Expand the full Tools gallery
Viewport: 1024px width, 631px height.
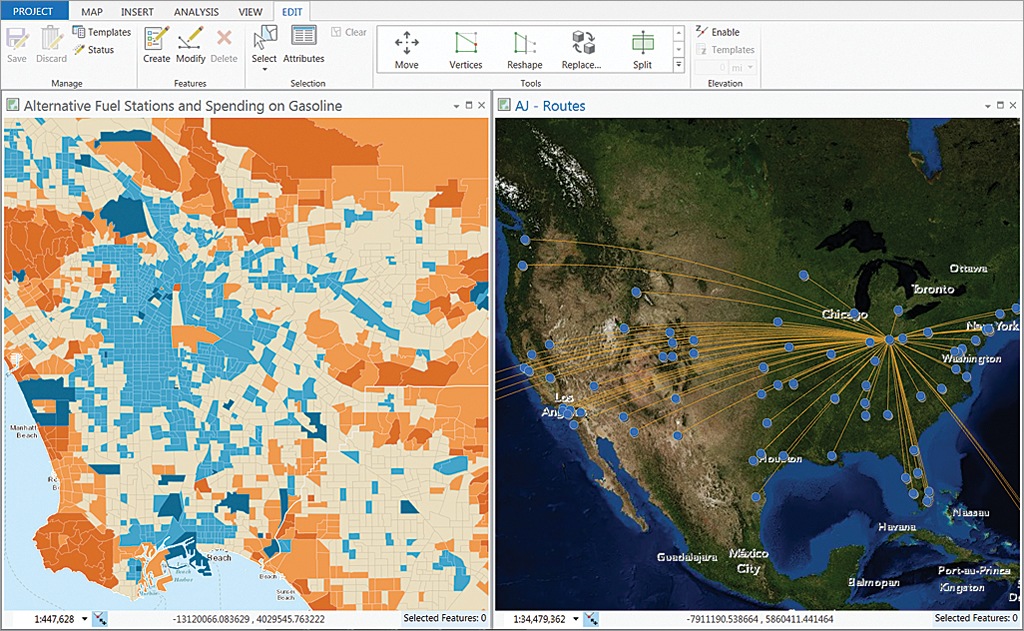(x=679, y=64)
